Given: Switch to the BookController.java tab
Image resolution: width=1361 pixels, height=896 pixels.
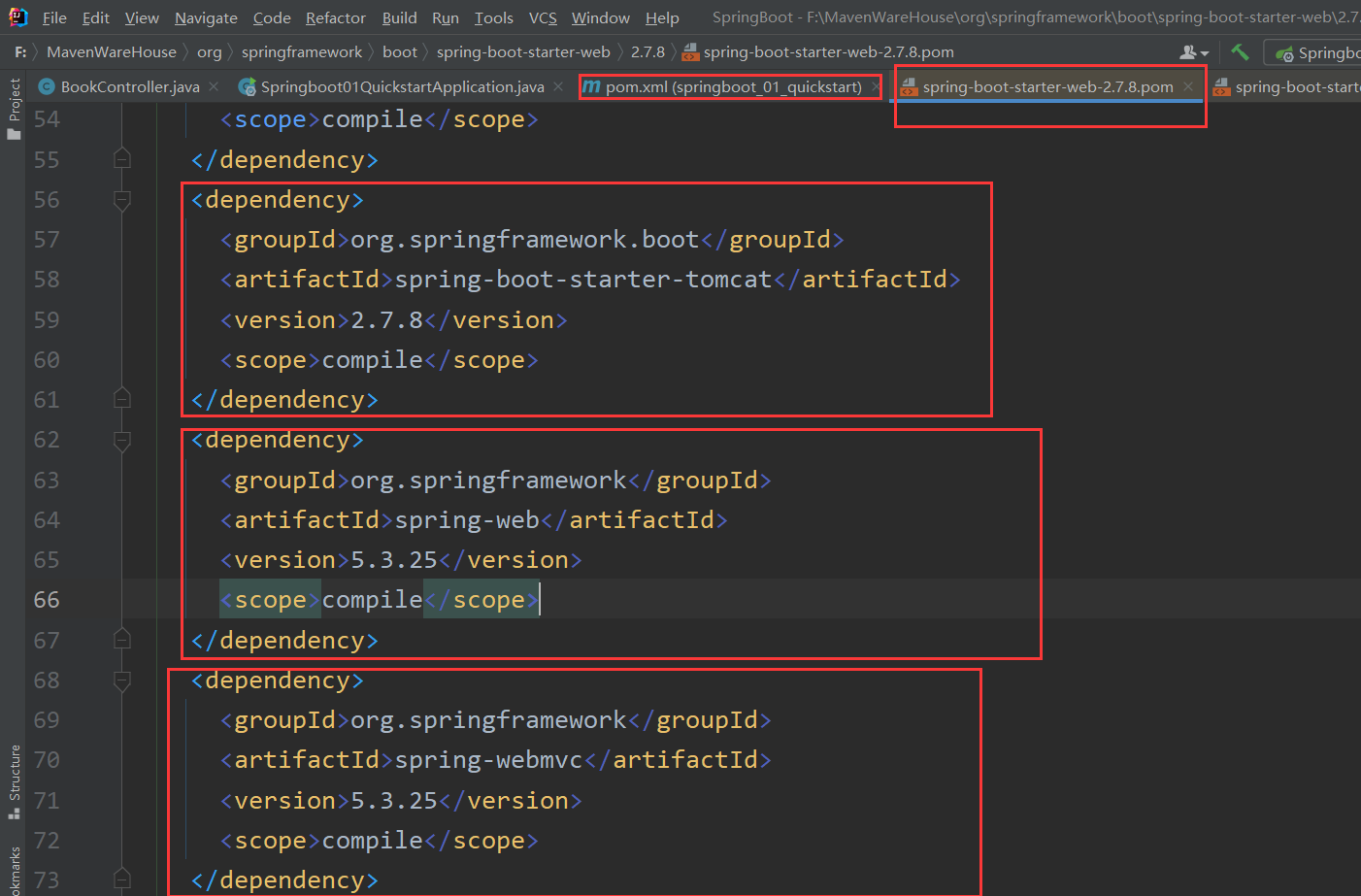Looking at the screenshot, I should (x=130, y=86).
